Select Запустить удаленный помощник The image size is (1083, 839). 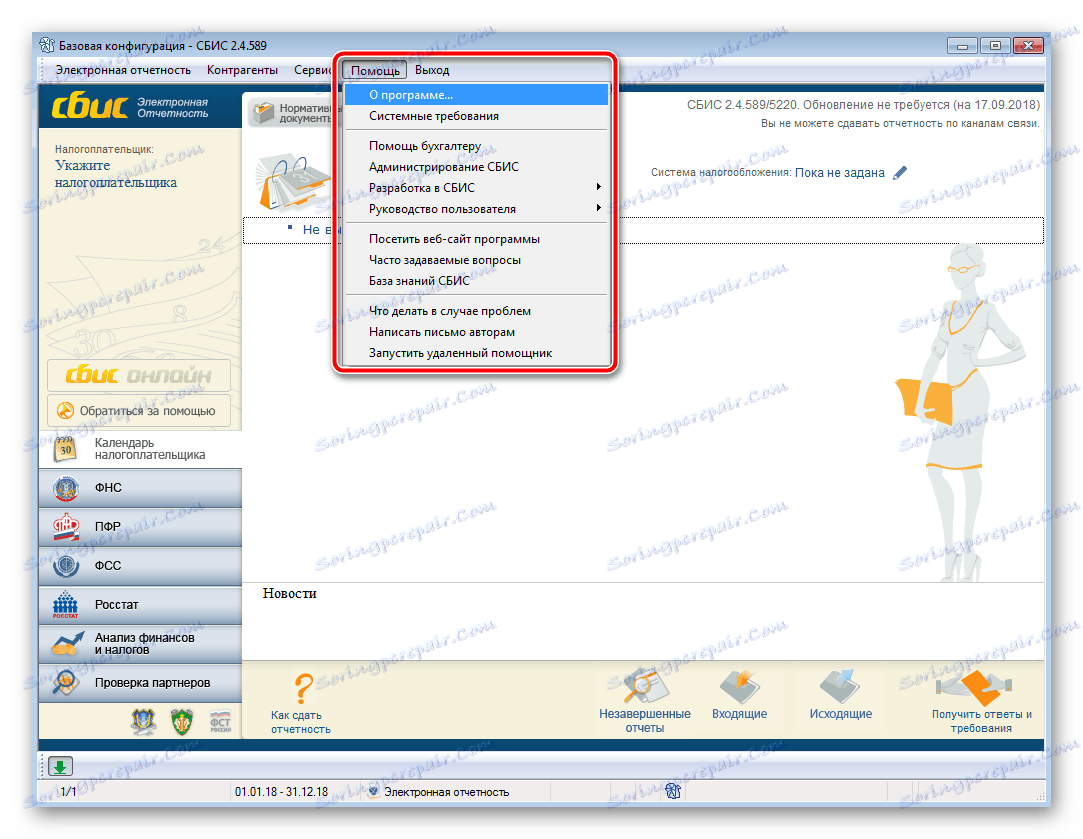coord(476,353)
